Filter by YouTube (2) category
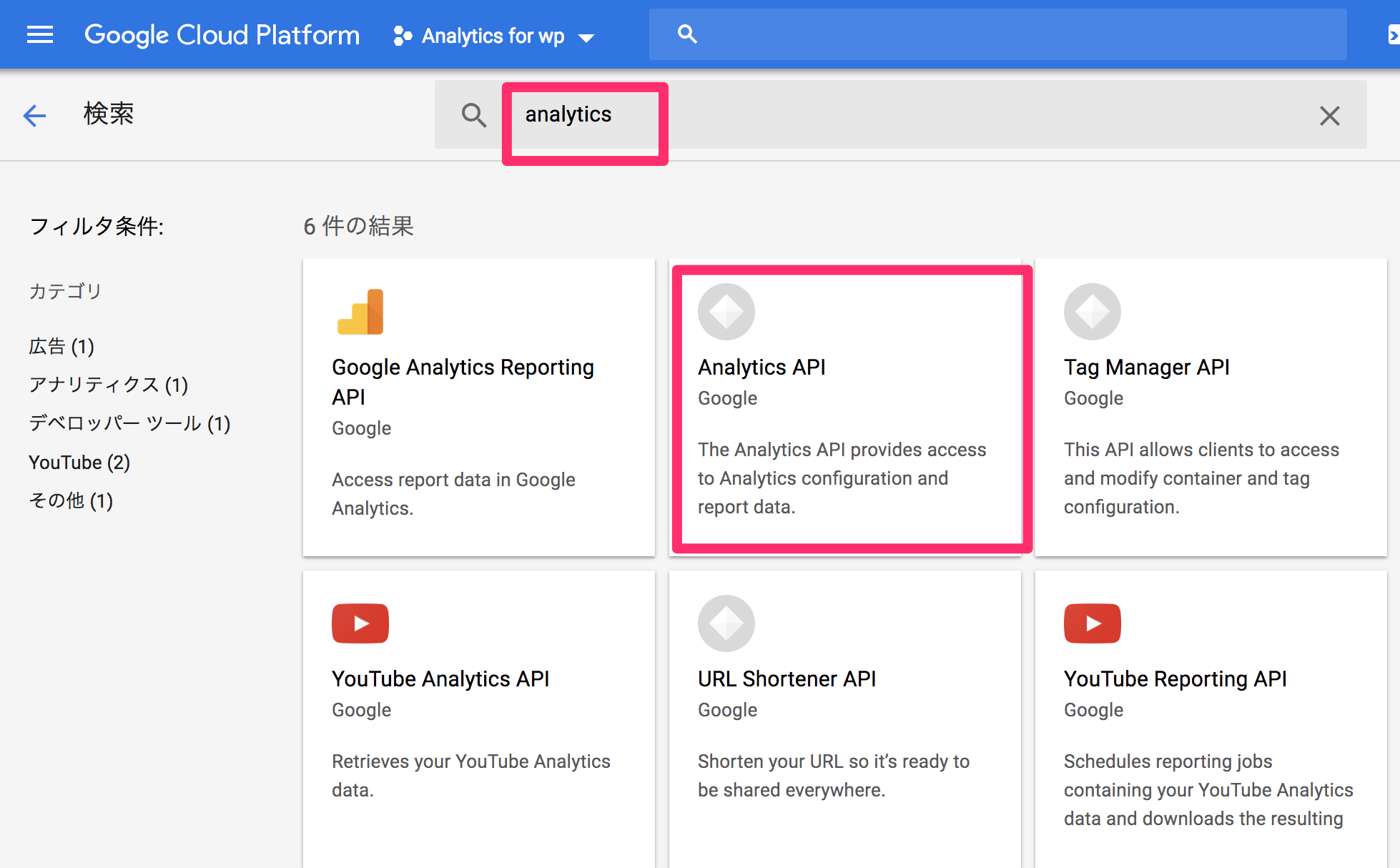The image size is (1400, 868). click(79, 463)
